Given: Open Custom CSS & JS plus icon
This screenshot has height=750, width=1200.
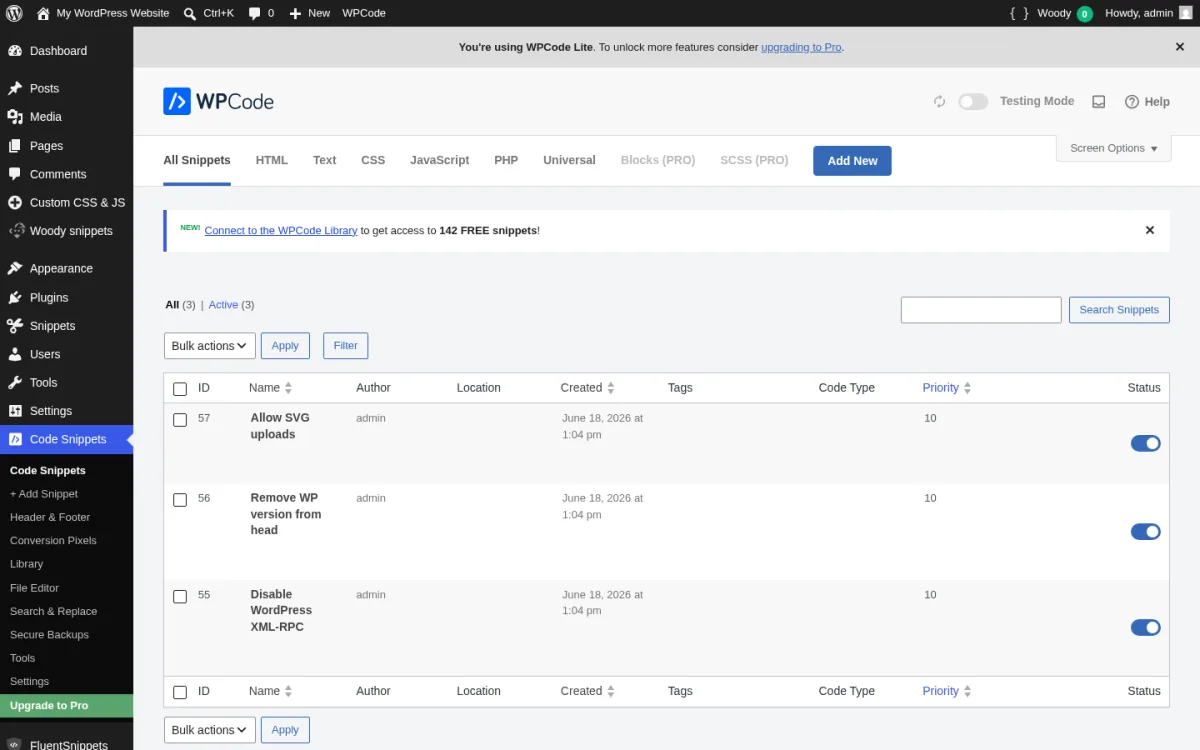Looking at the screenshot, I should click(15, 202).
